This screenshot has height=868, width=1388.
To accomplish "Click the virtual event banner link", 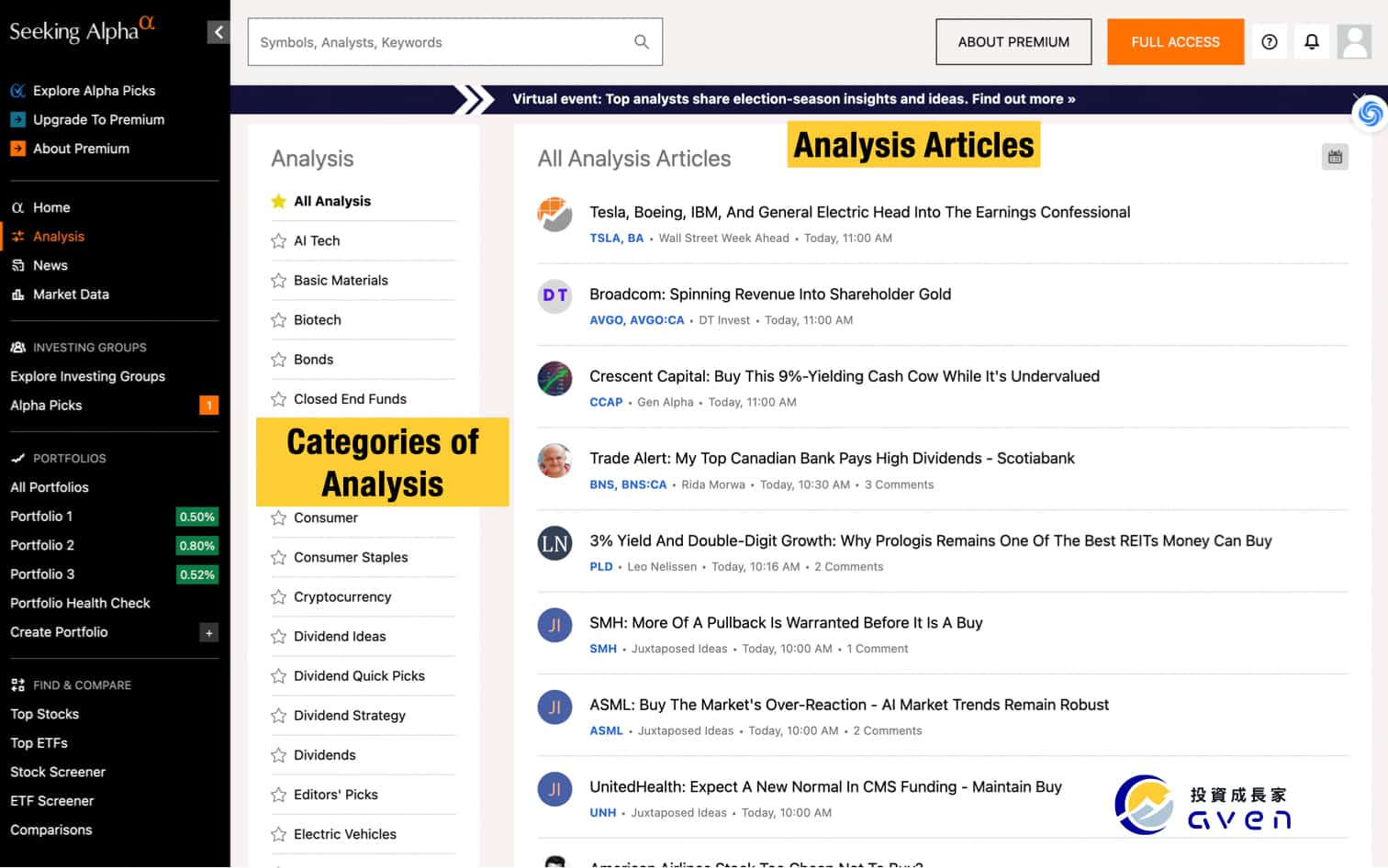I will point(793,98).
